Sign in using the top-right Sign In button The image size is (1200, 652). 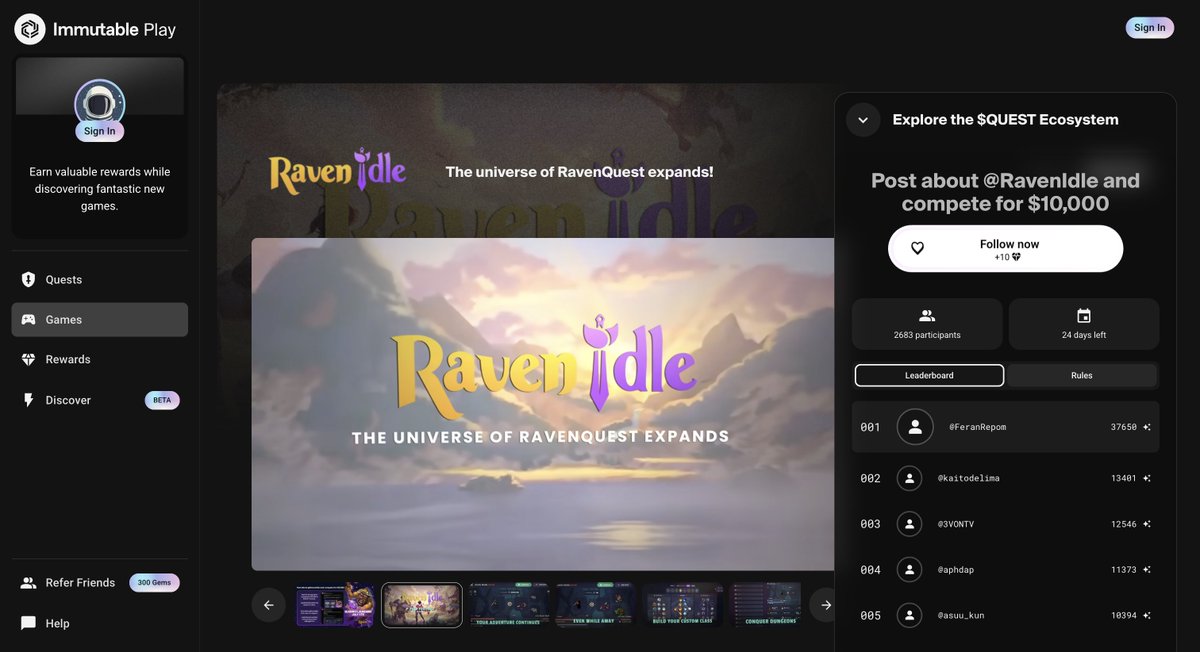point(1150,28)
